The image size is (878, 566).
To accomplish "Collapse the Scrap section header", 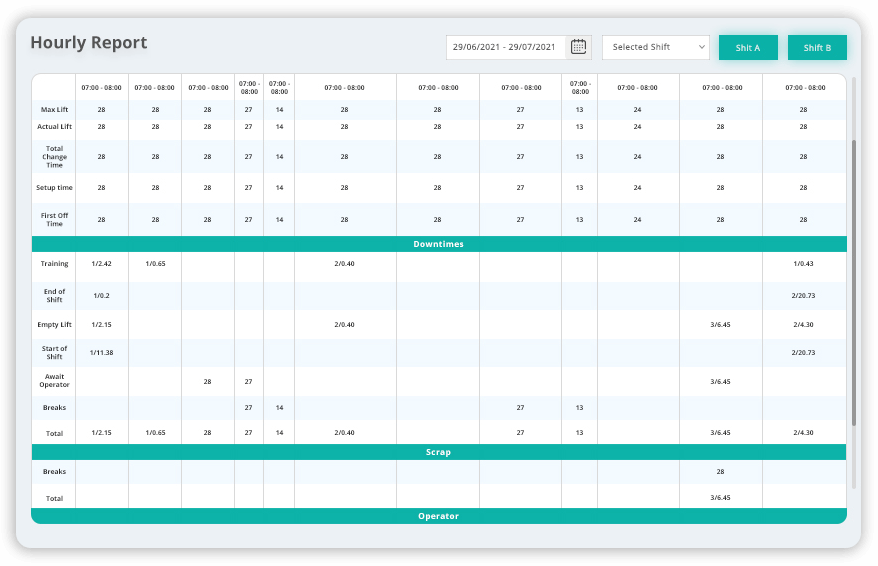I will [438, 452].
